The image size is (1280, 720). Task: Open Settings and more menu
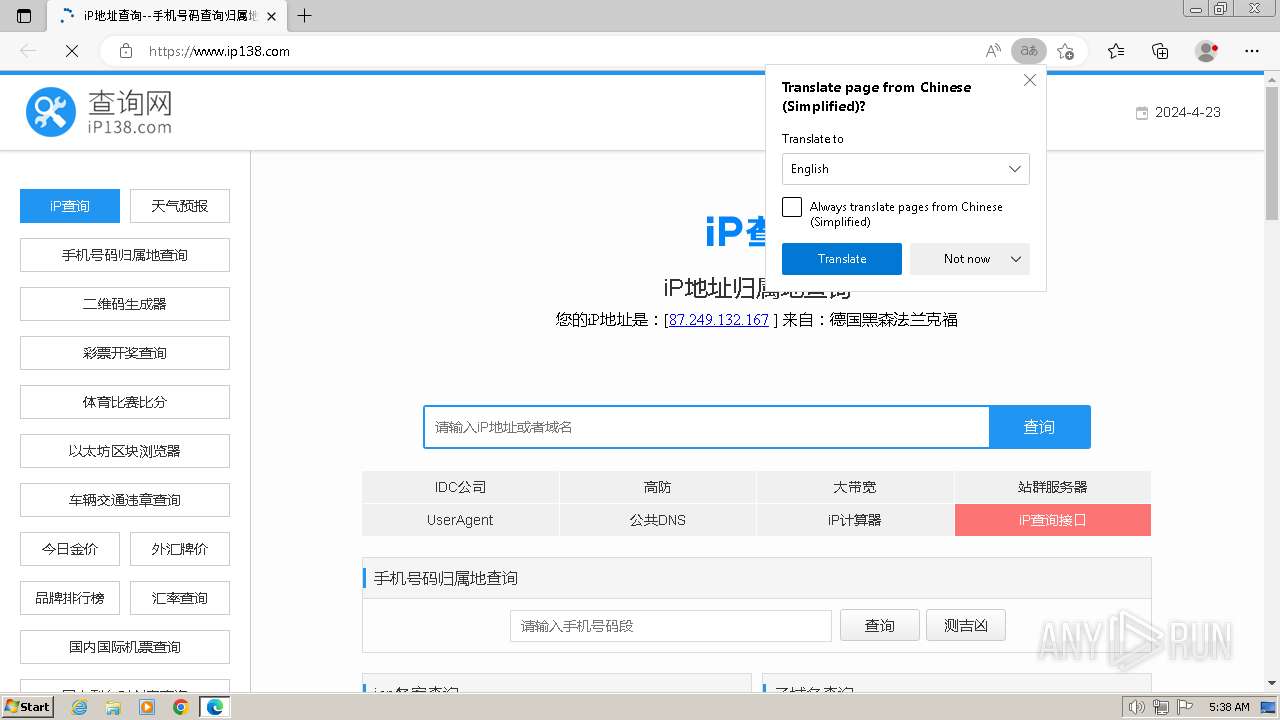1252,51
